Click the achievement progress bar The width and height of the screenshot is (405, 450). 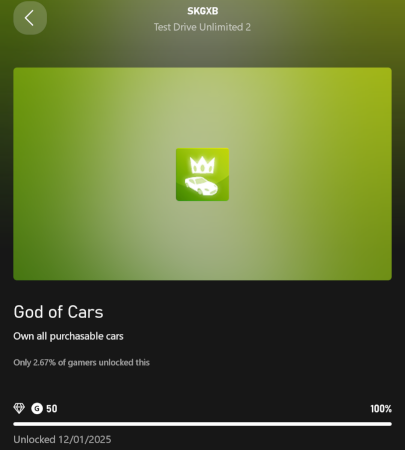click(x=202, y=424)
